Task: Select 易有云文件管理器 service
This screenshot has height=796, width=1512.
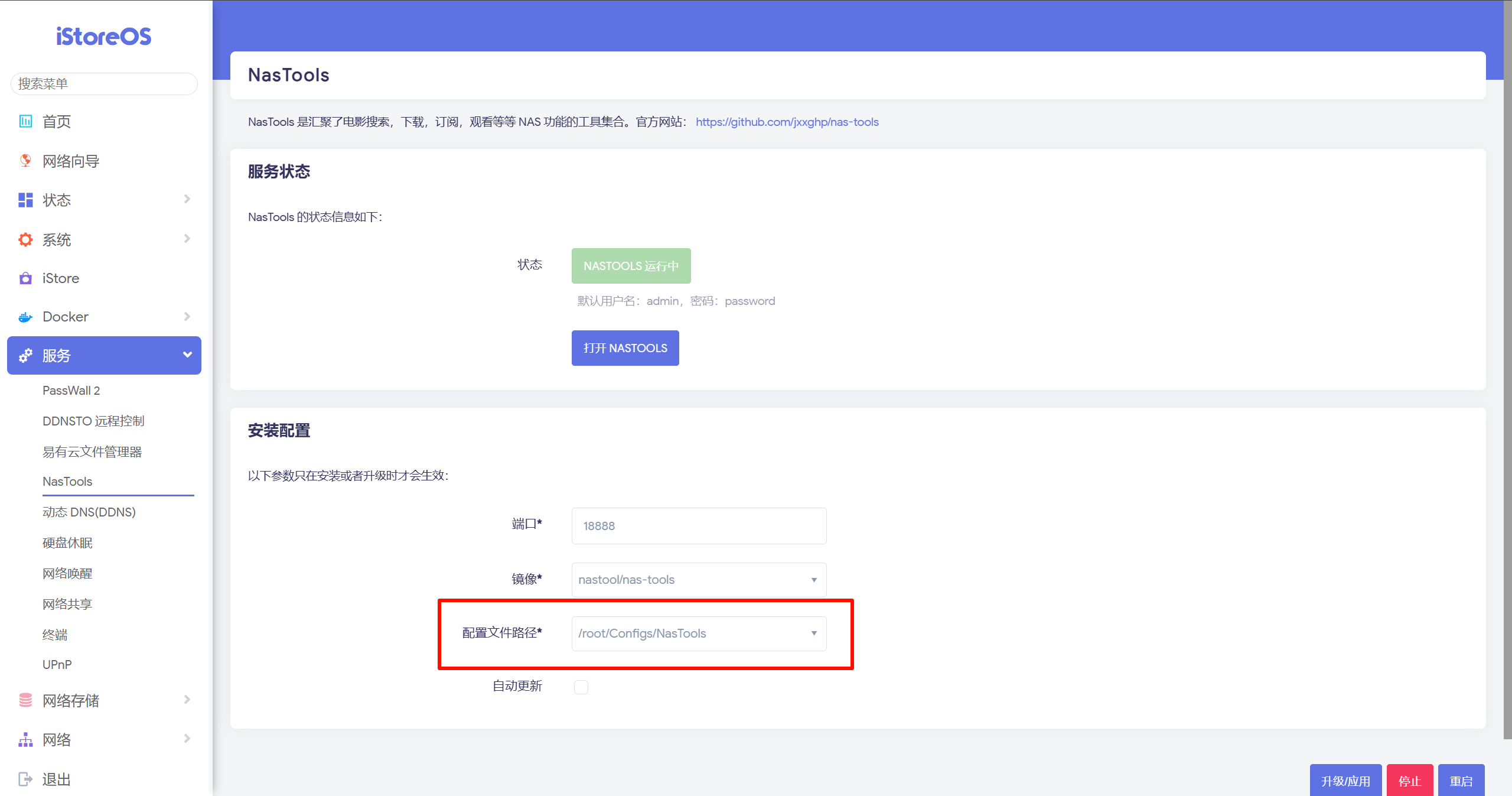Action: (x=92, y=452)
